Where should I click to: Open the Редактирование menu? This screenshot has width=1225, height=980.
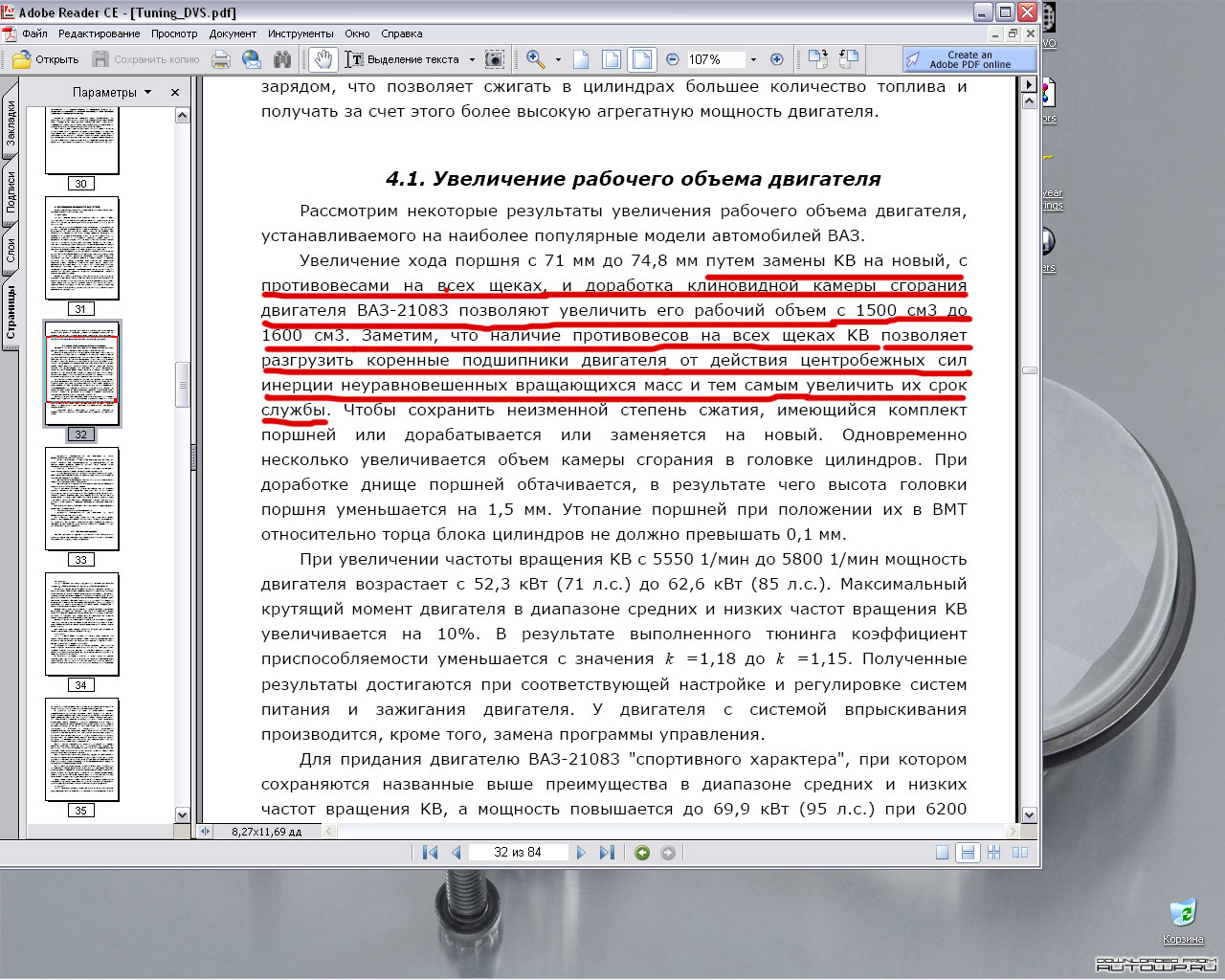[100, 33]
